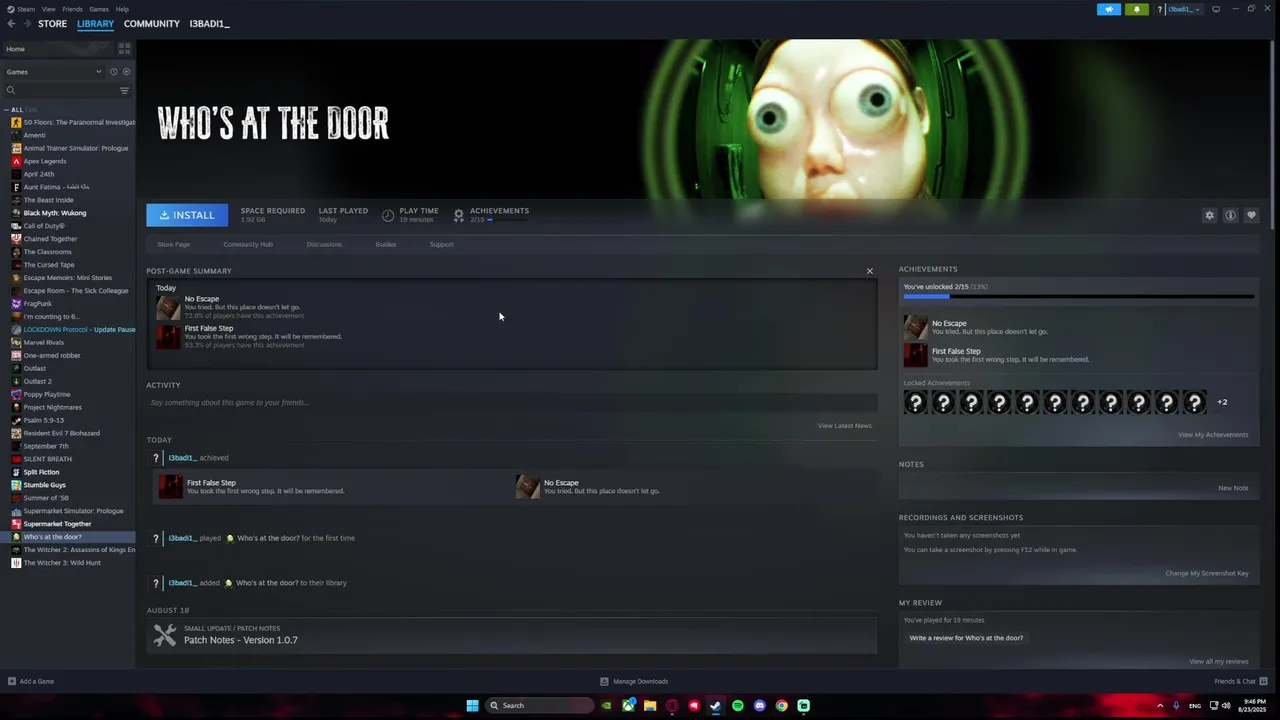This screenshot has width=1280, height=720.
Task: Switch to the COMMUNITY tab
Action: click(152, 24)
